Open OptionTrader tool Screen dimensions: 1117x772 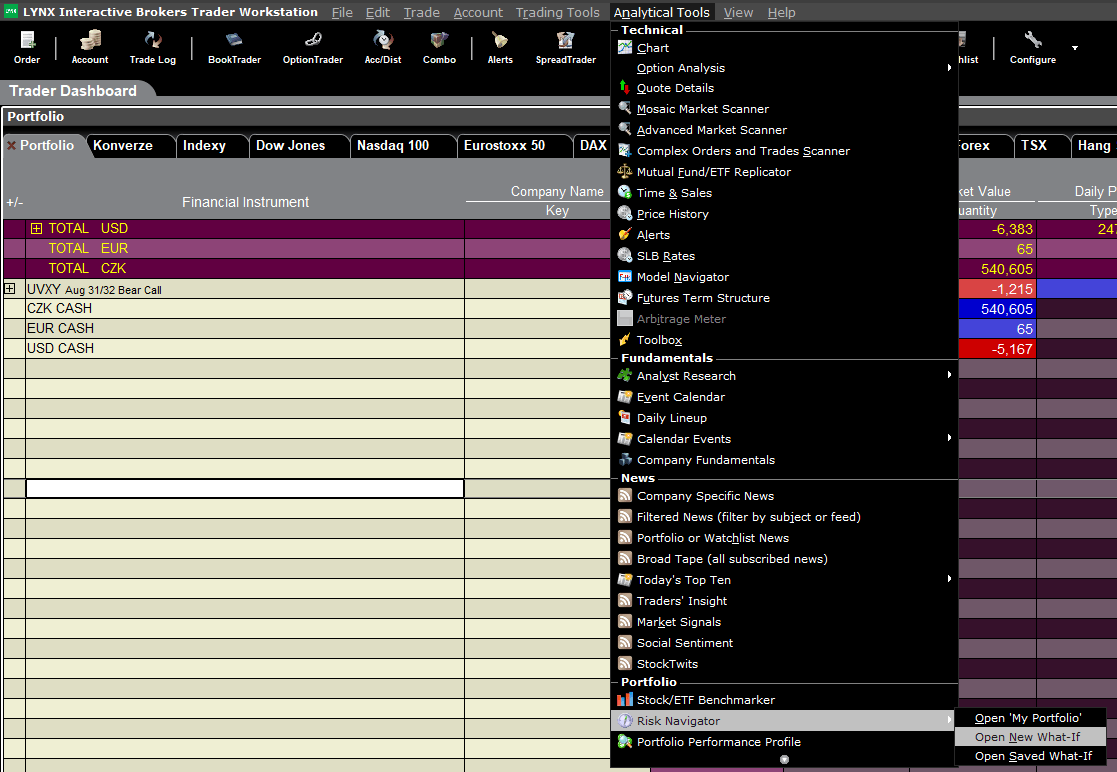312,47
